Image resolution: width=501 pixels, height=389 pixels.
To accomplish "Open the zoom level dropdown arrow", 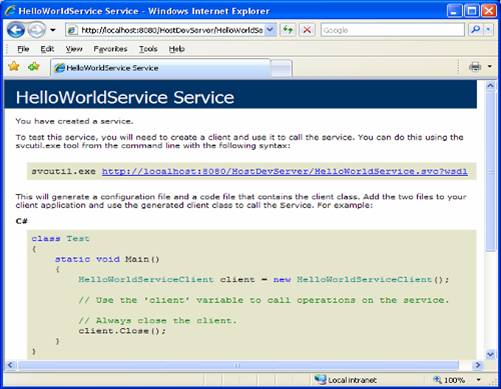I will pos(479,380).
